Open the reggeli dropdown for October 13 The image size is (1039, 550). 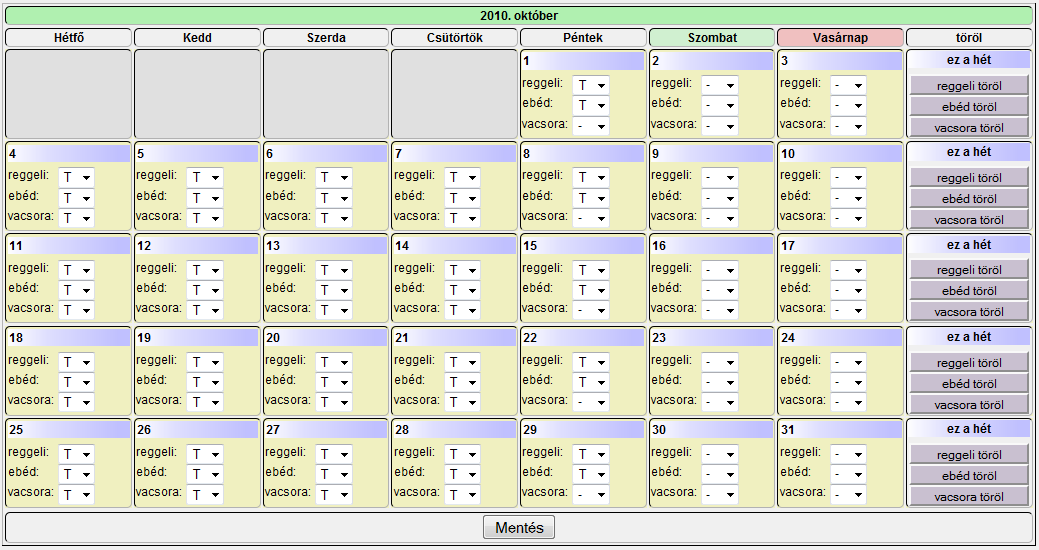[333, 270]
